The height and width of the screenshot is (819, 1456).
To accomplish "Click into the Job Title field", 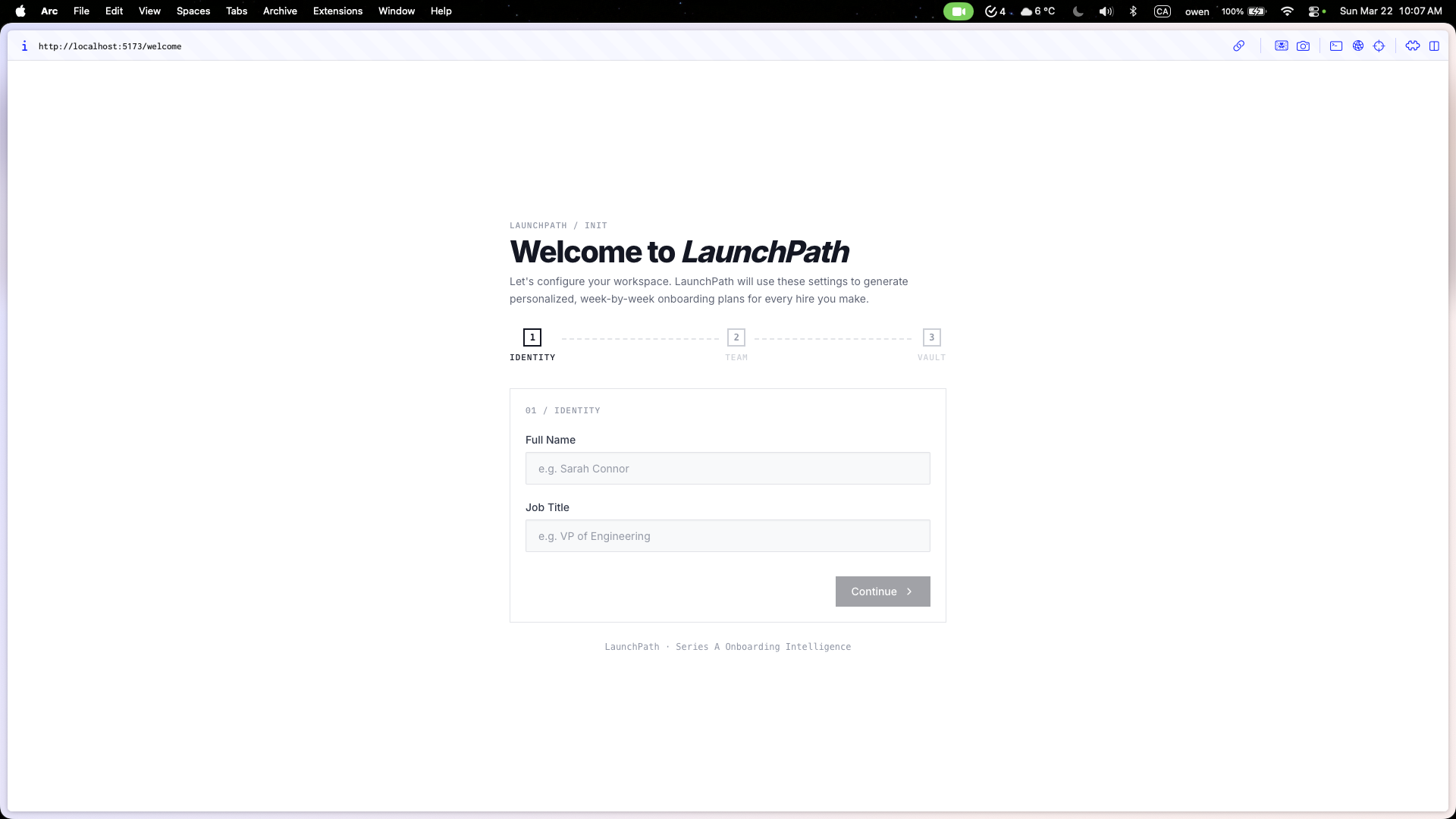I will point(727,536).
